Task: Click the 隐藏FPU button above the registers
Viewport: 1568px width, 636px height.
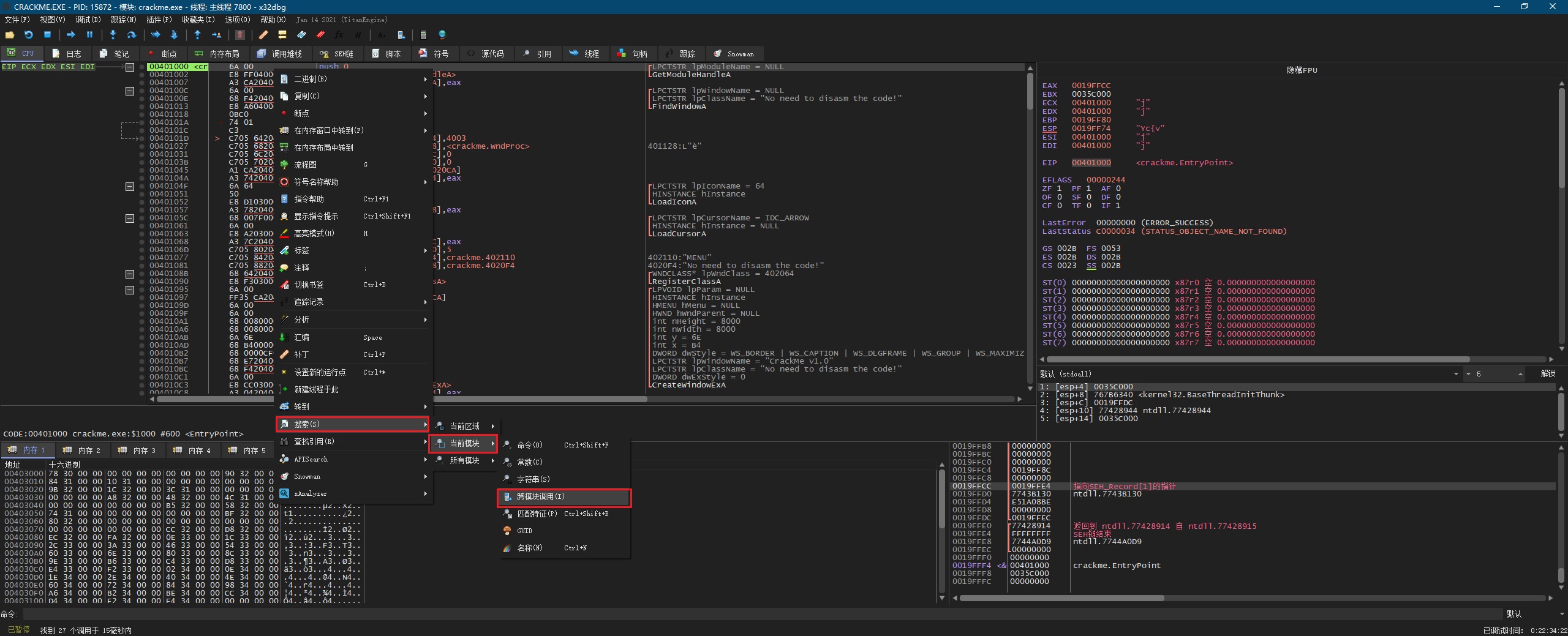Action: (1302, 70)
